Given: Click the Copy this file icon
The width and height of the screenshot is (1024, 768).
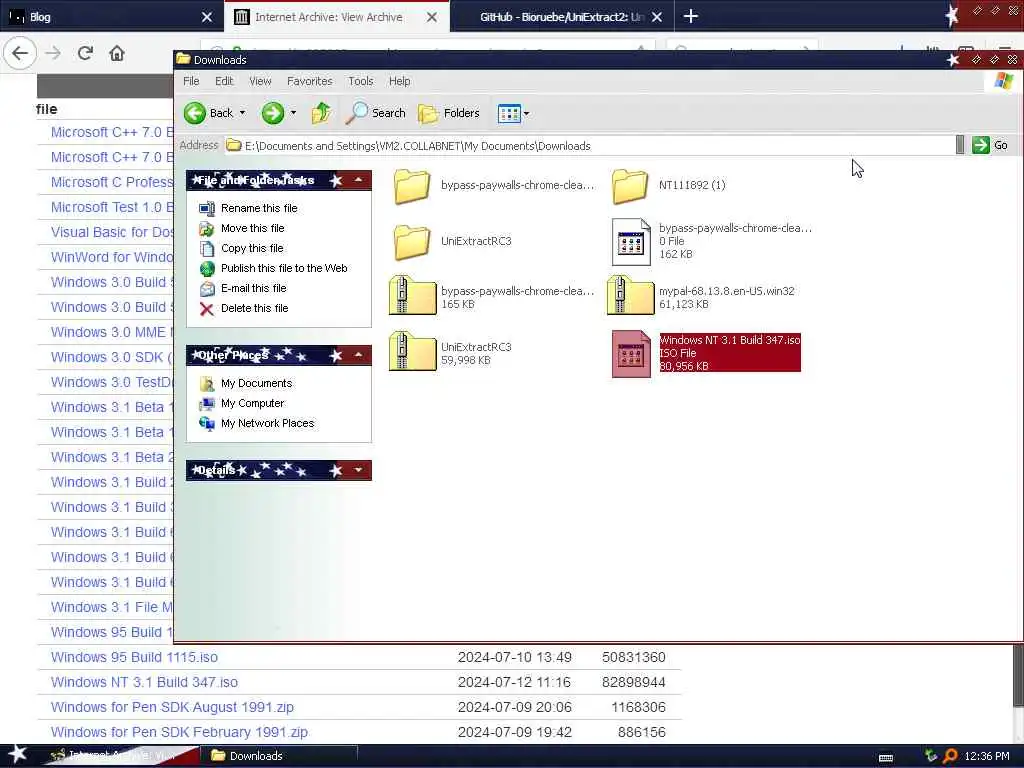Looking at the screenshot, I should [207, 249].
